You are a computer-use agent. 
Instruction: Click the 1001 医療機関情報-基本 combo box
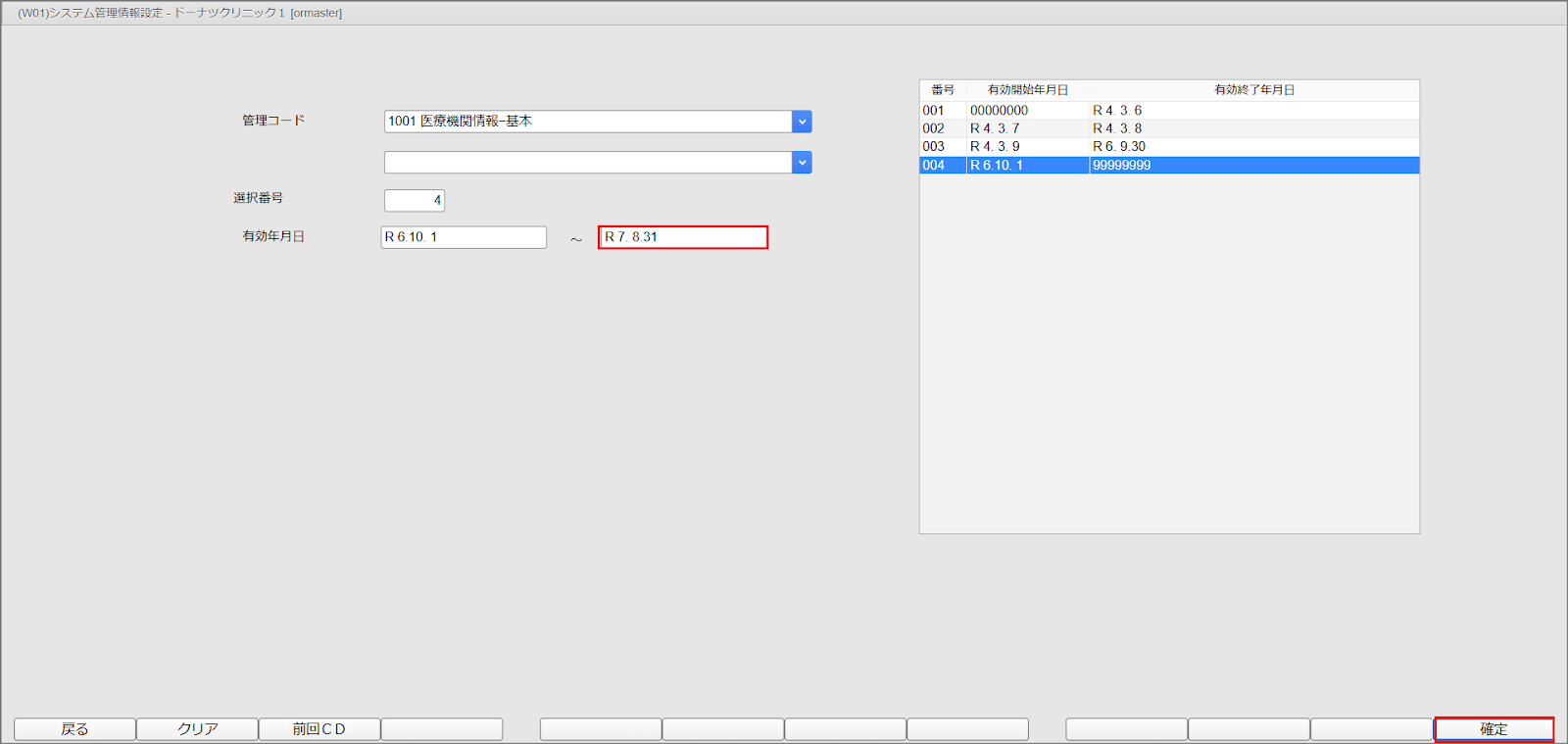[588, 122]
